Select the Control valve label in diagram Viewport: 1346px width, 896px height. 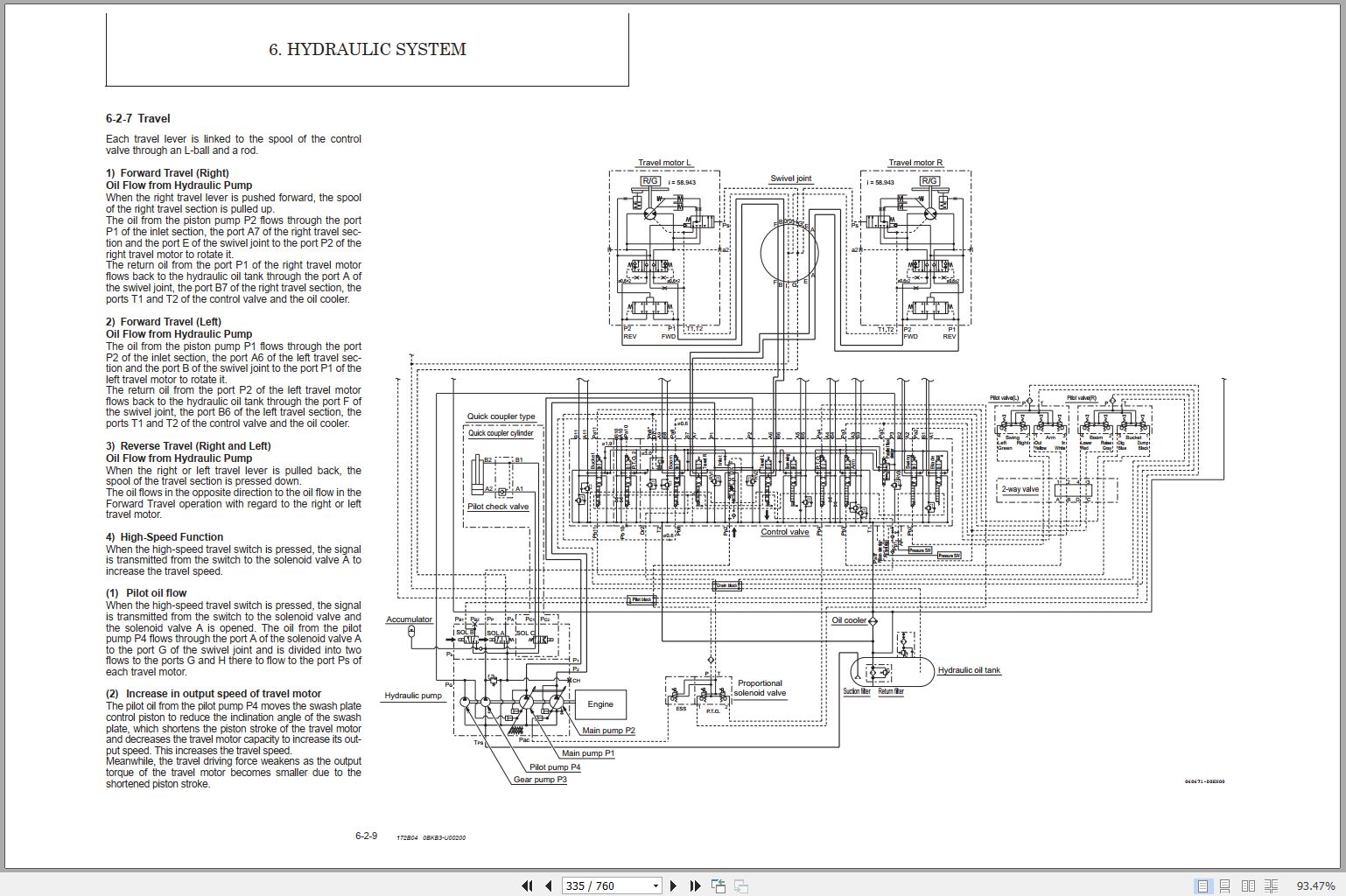click(x=785, y=531)
